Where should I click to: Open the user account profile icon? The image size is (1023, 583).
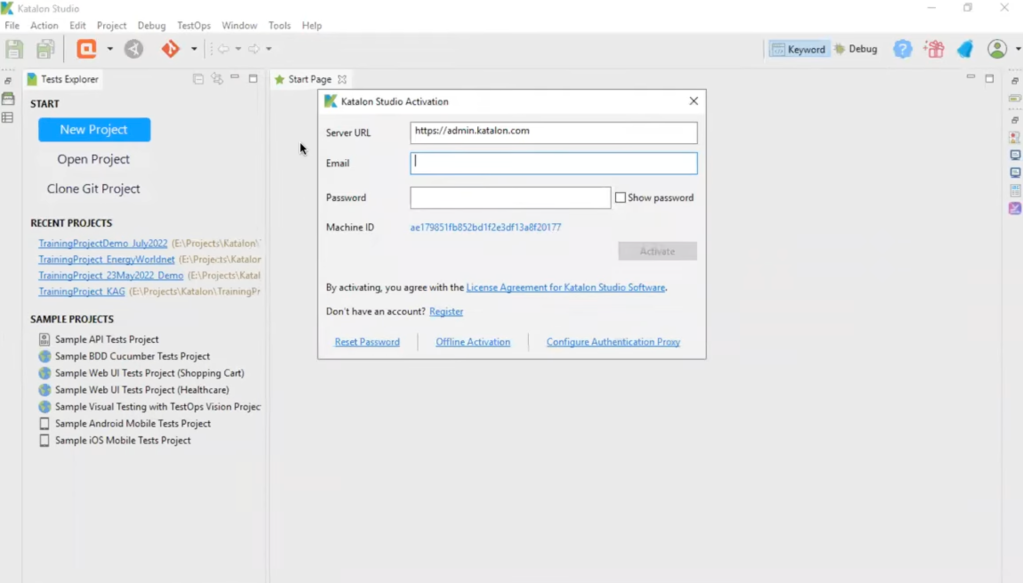[x=997, y=49]
